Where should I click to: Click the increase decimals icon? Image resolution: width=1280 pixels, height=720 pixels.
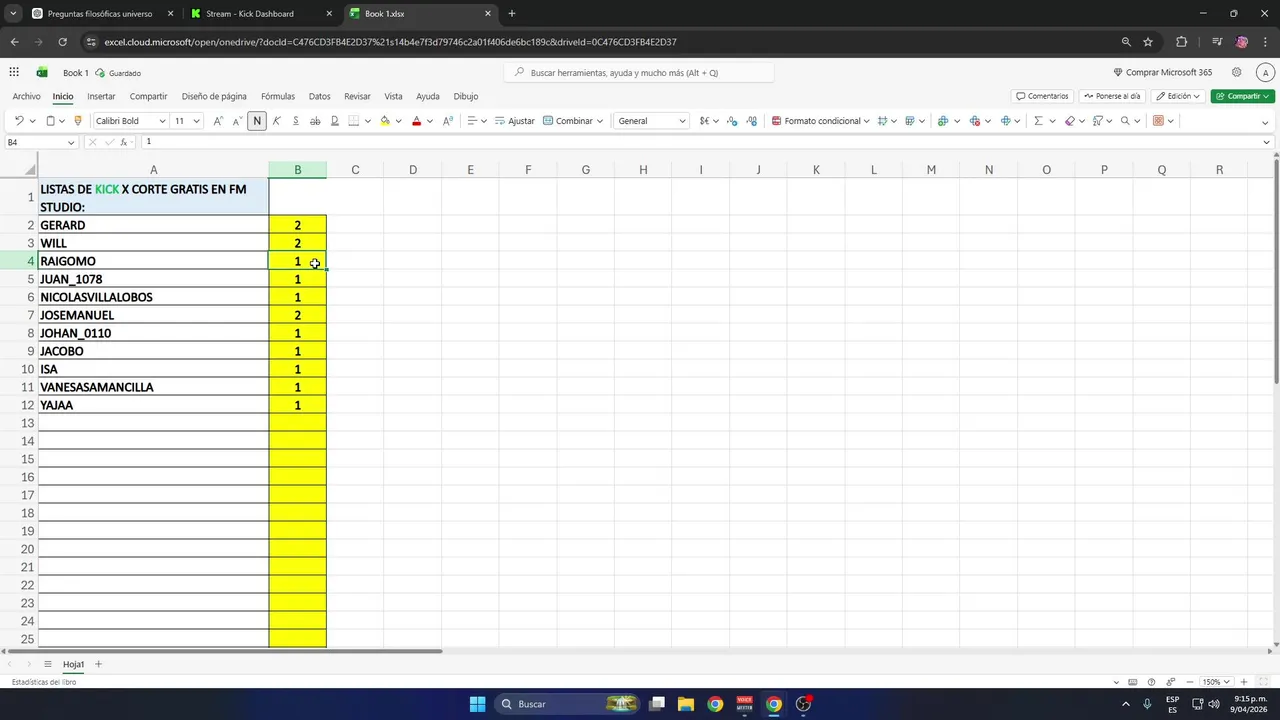(x=732, y=121)
